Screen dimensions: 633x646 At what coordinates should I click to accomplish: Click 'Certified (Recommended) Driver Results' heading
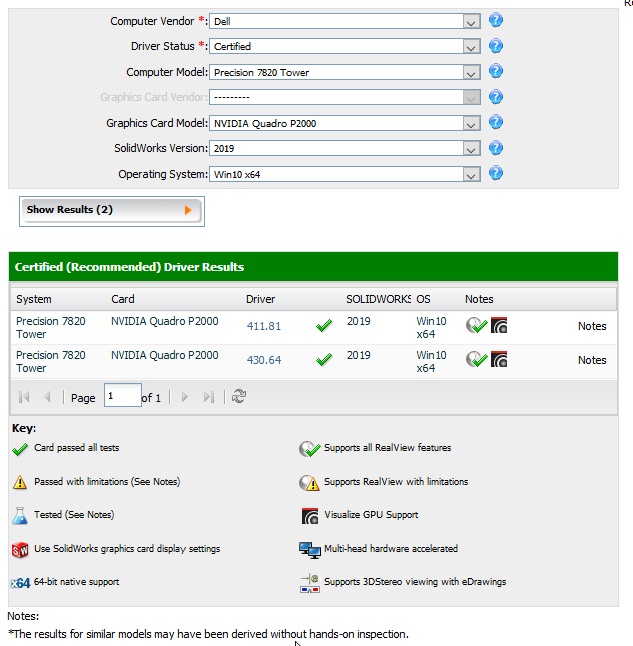point(129,267)
